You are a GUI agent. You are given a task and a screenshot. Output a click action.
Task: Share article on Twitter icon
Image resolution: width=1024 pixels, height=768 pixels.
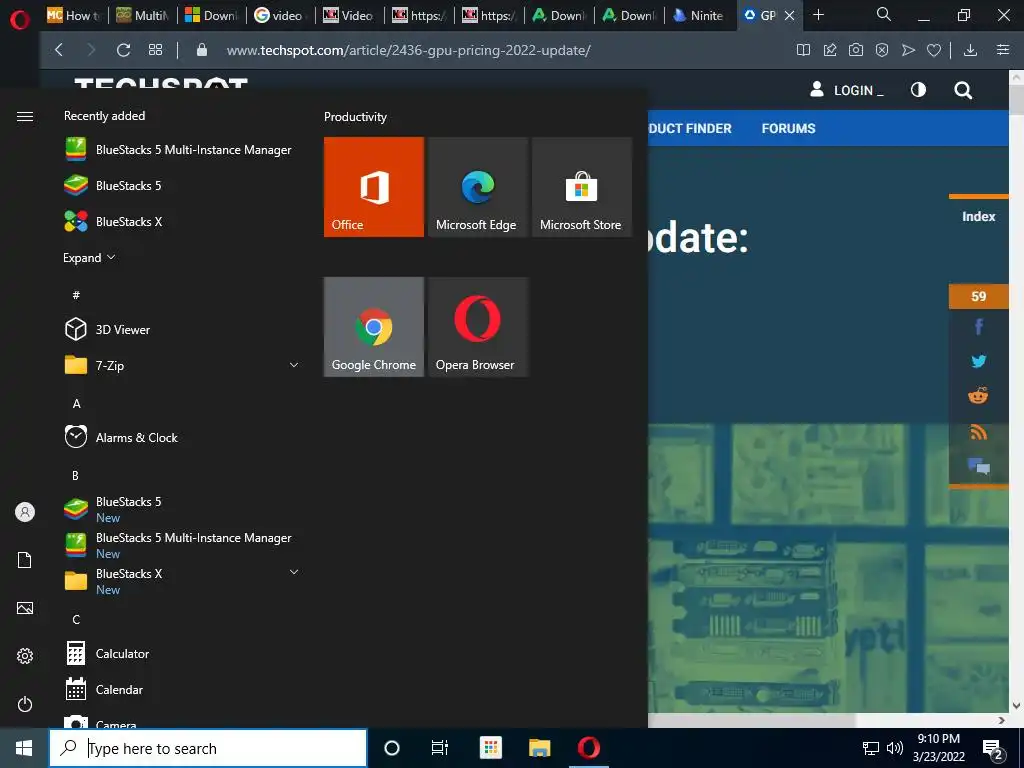[x=978, y=361]
